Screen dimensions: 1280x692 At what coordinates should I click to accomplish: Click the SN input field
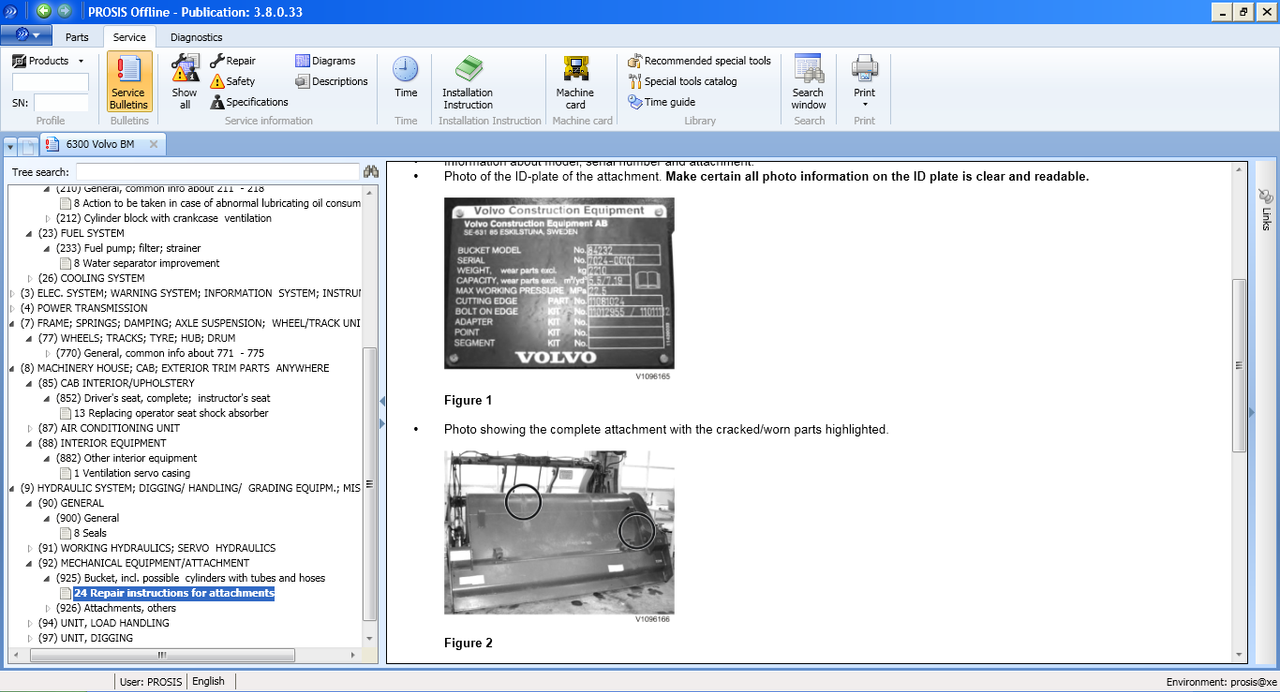[61, 102]
